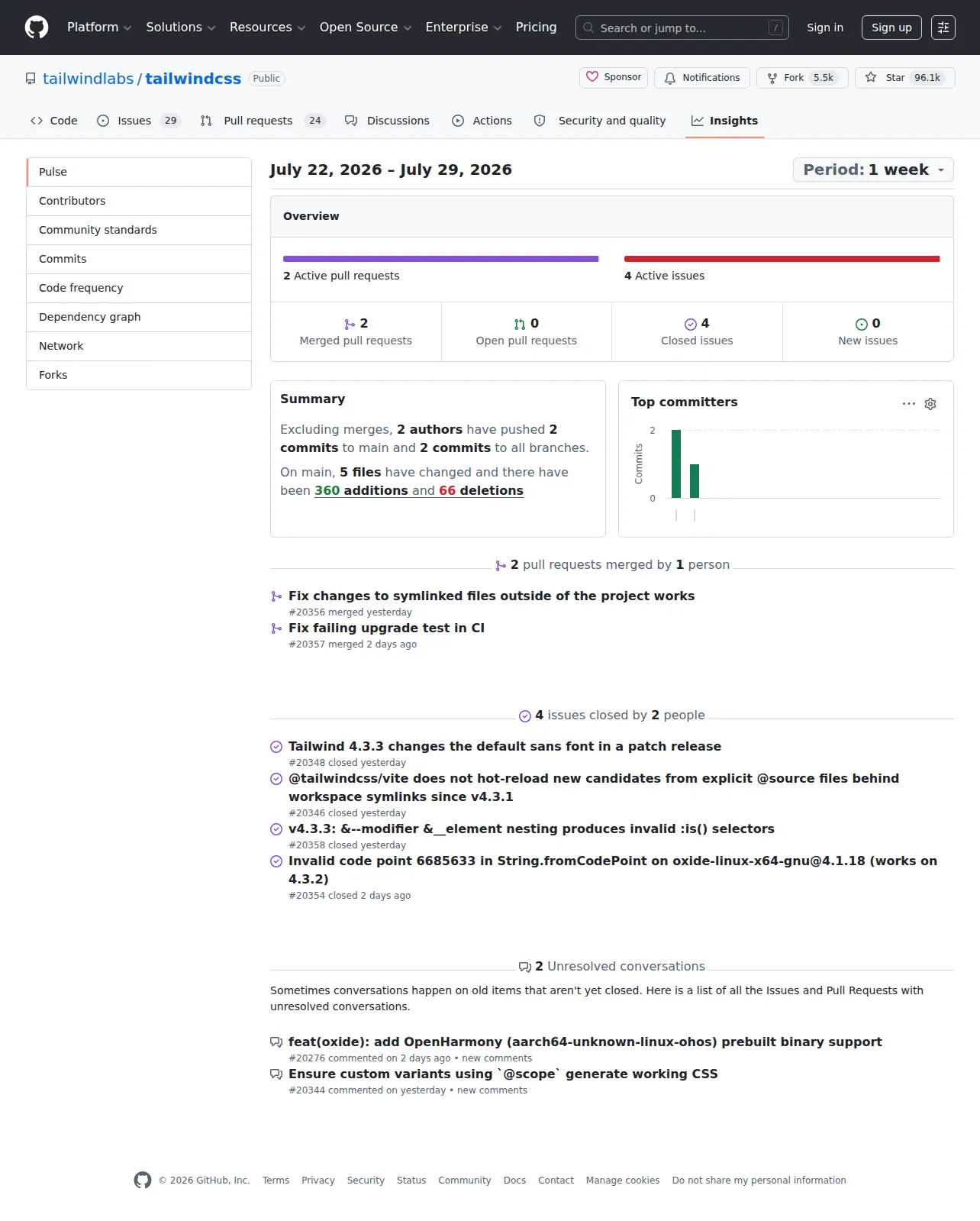Open Top committers chart settings gear
Screen dimensions: 980x1221
click(x=930, y=403)
